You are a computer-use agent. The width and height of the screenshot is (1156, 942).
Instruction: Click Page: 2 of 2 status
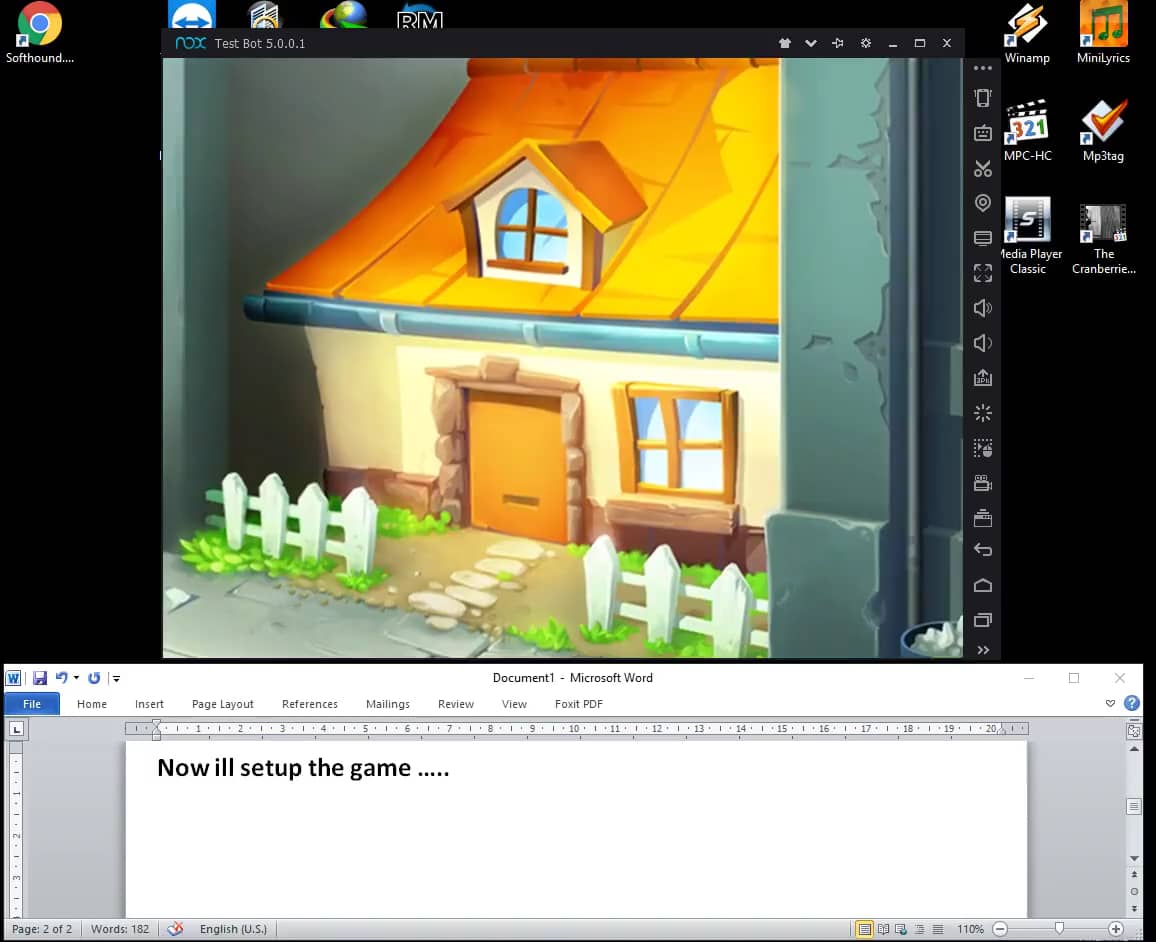(x=42, y=929)
